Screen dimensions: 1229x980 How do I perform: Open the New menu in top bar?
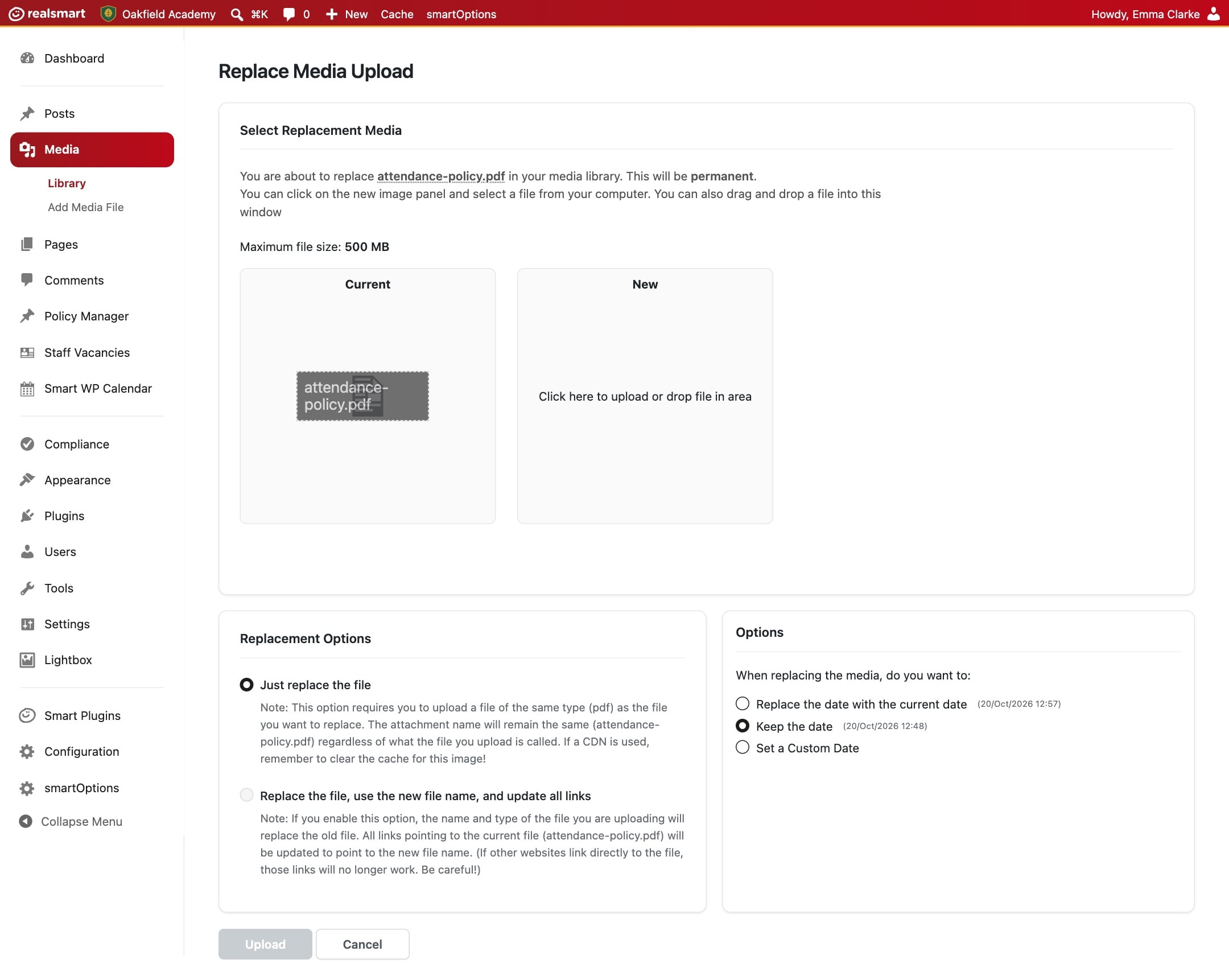coord(347,14)
